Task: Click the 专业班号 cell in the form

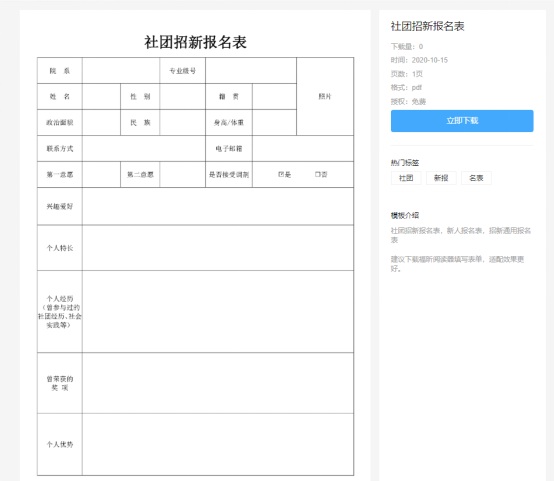Action: pos(182,71)
